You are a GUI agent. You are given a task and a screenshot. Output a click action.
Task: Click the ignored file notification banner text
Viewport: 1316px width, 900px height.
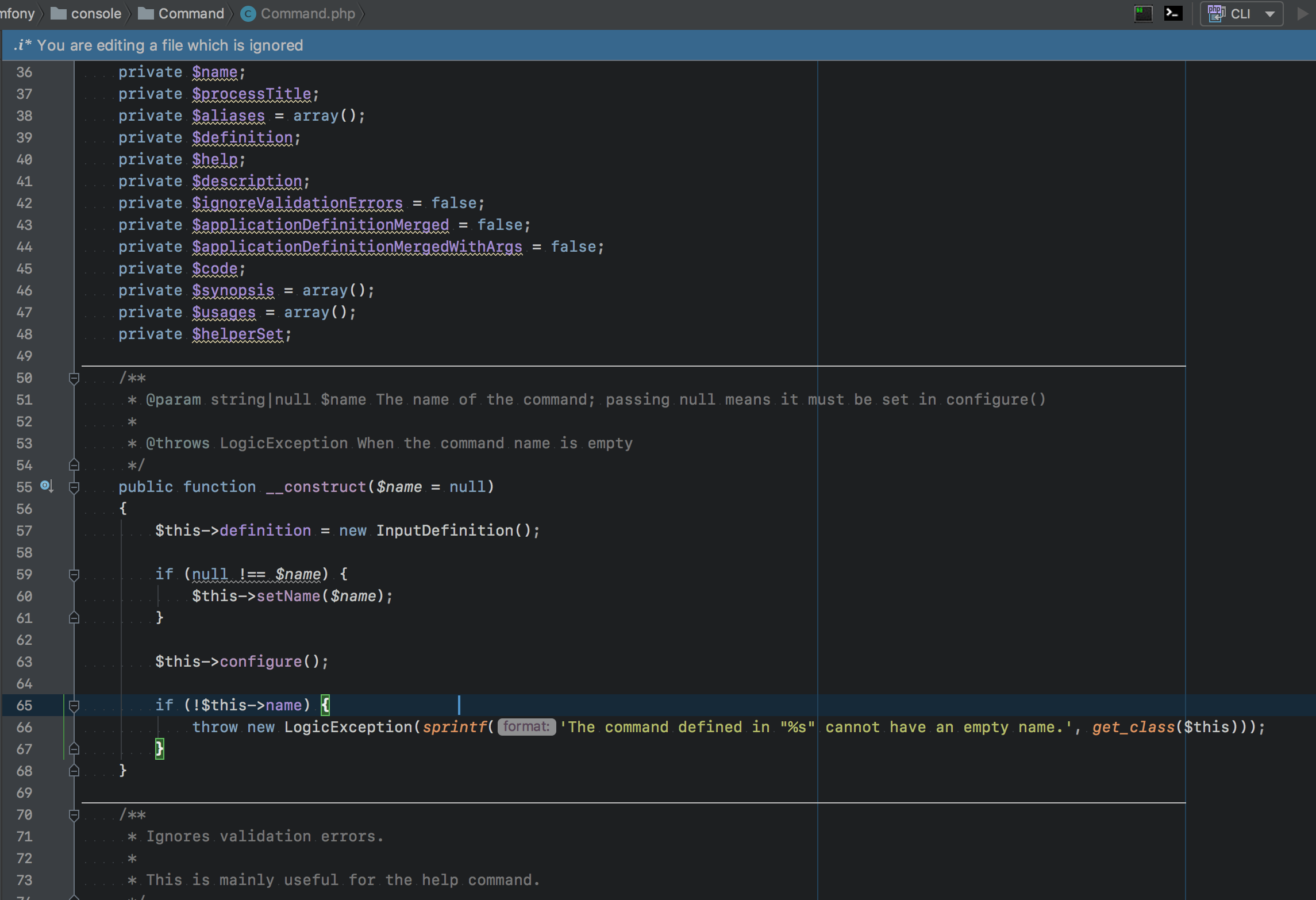point(170,45)
